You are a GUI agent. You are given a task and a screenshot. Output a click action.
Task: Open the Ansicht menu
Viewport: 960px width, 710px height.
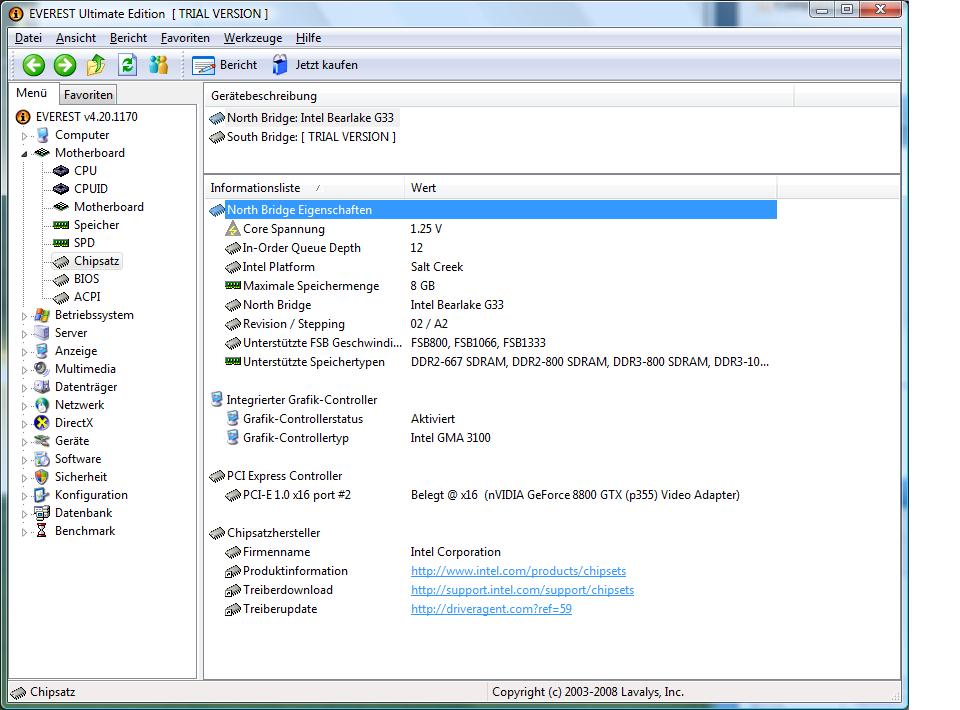[x=76, y=38]
